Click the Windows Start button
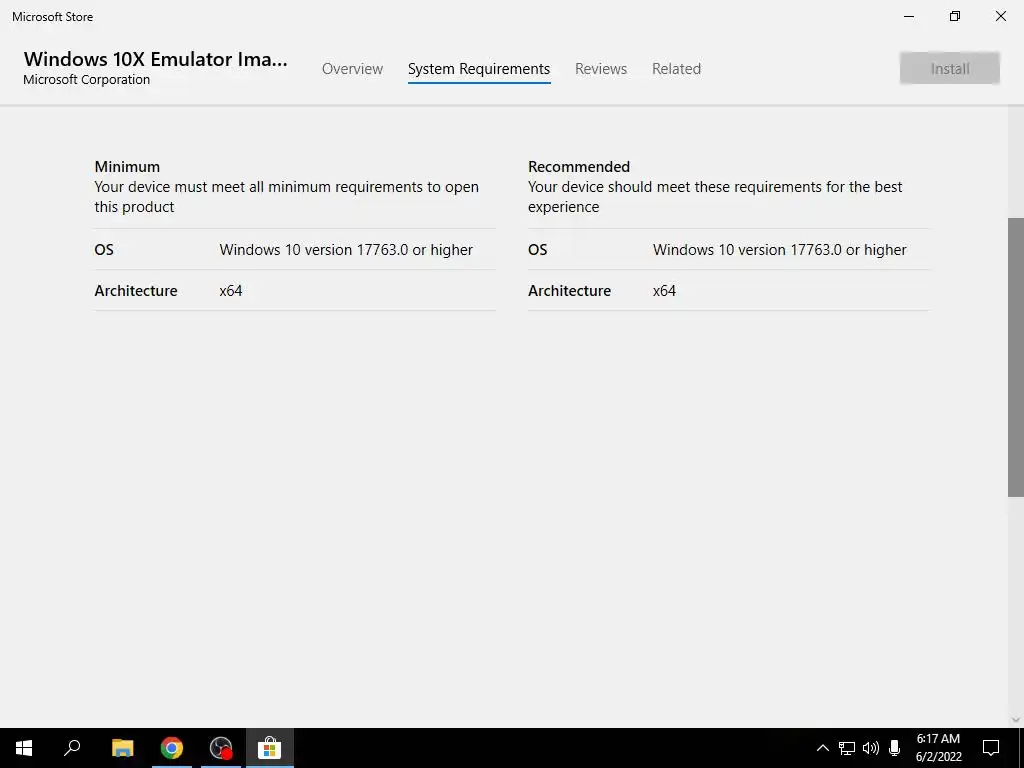The height and width of the screenshot is (768, 1024). point(24,748)
